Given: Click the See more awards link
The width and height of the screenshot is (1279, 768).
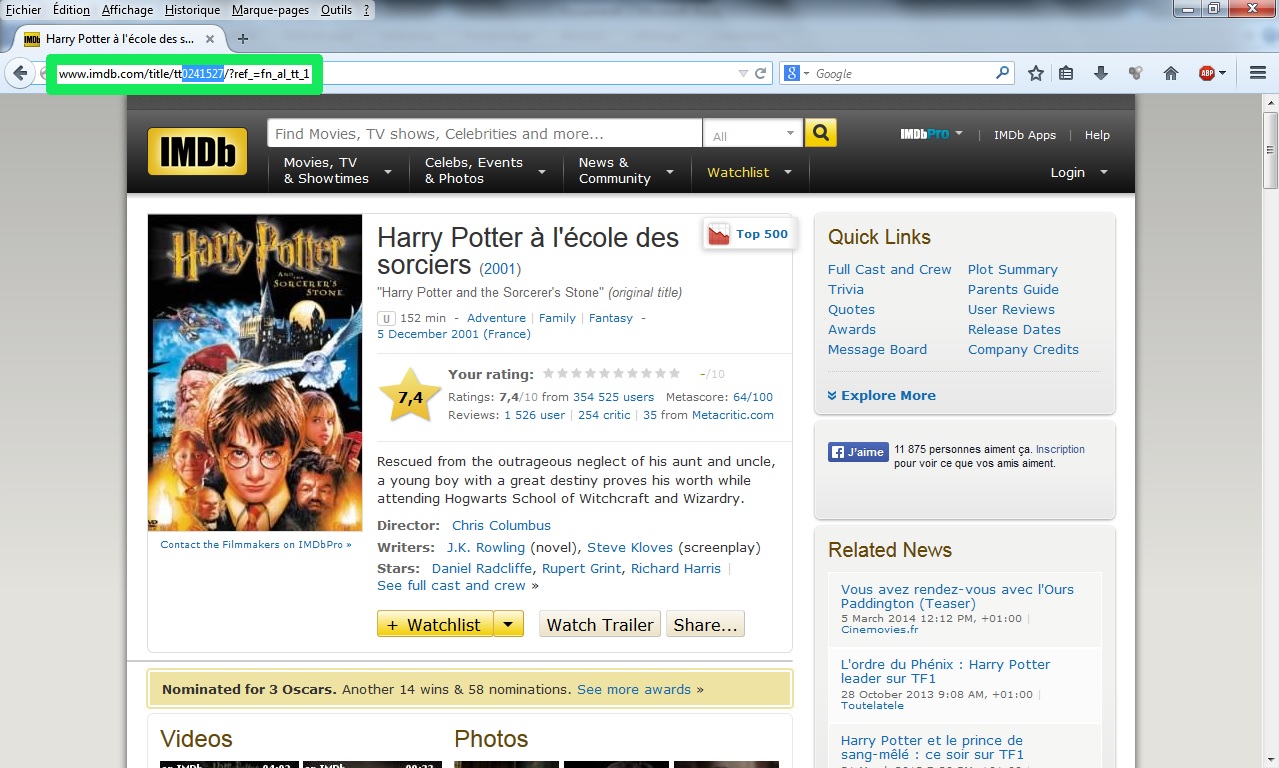Looking at the screenshot, I should 634,689.
